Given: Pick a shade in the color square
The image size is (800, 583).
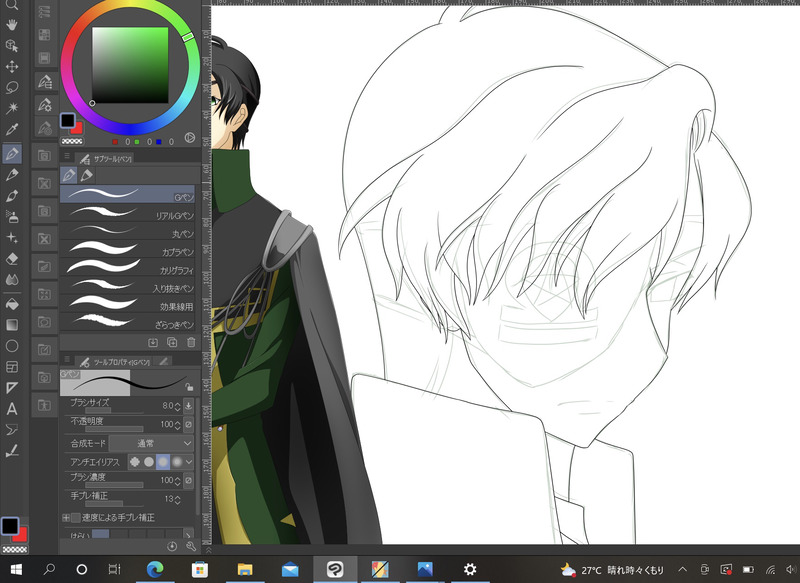Looking at the screenshot, I should [x=130, y=65].
